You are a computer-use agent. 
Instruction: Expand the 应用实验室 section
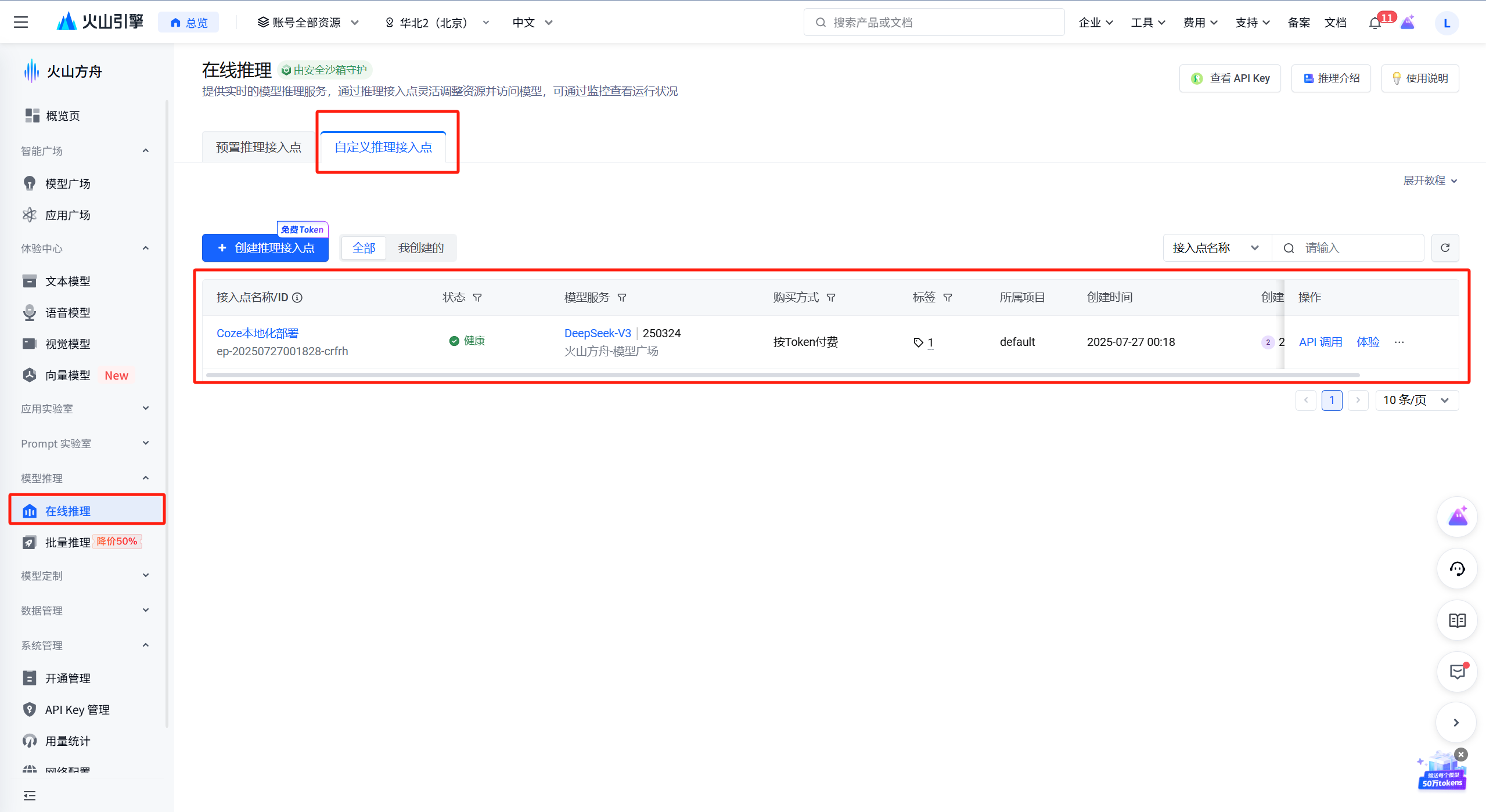(x=146, y=409)
